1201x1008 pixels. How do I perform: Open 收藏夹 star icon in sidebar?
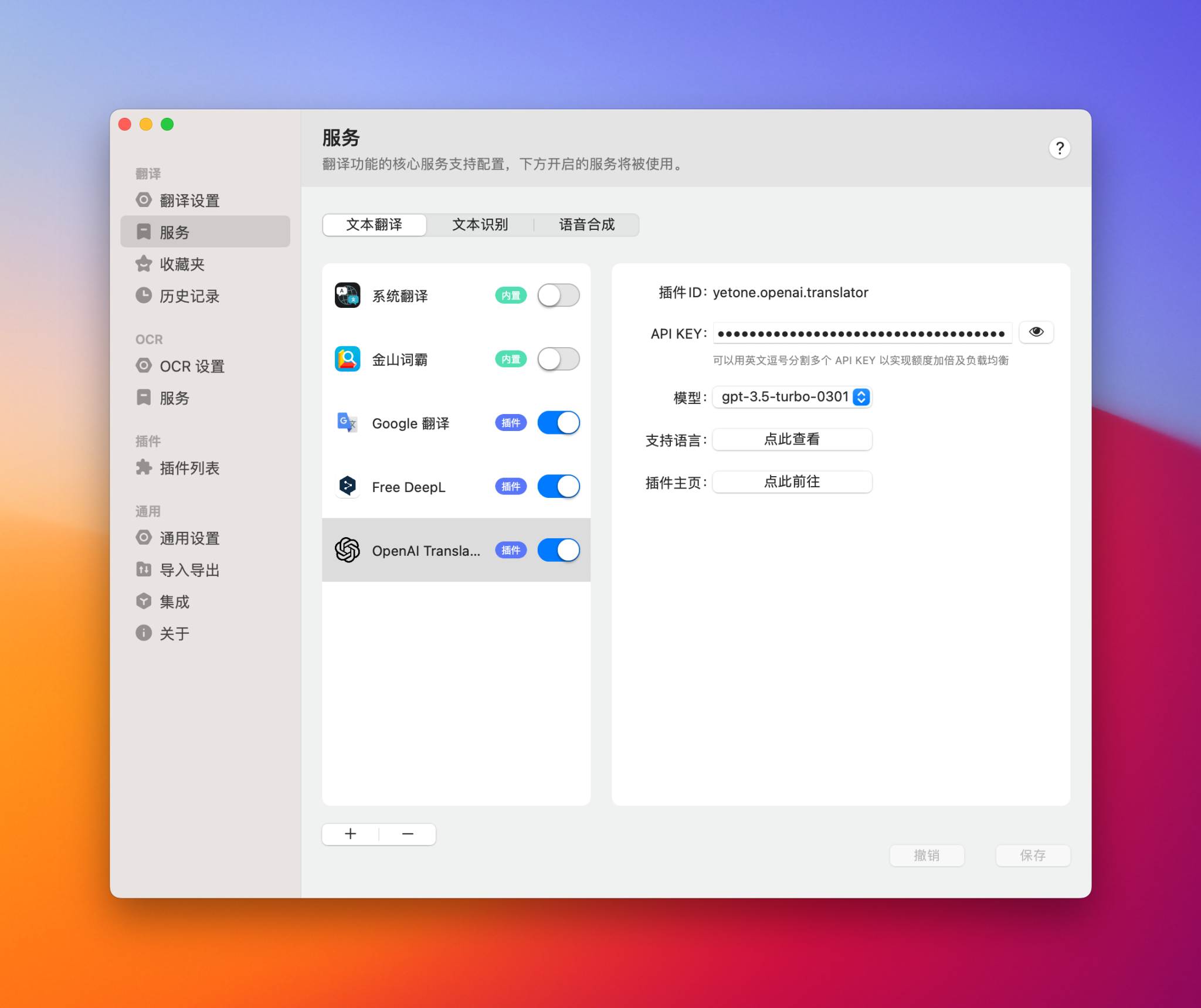click(x=144, y=264)
